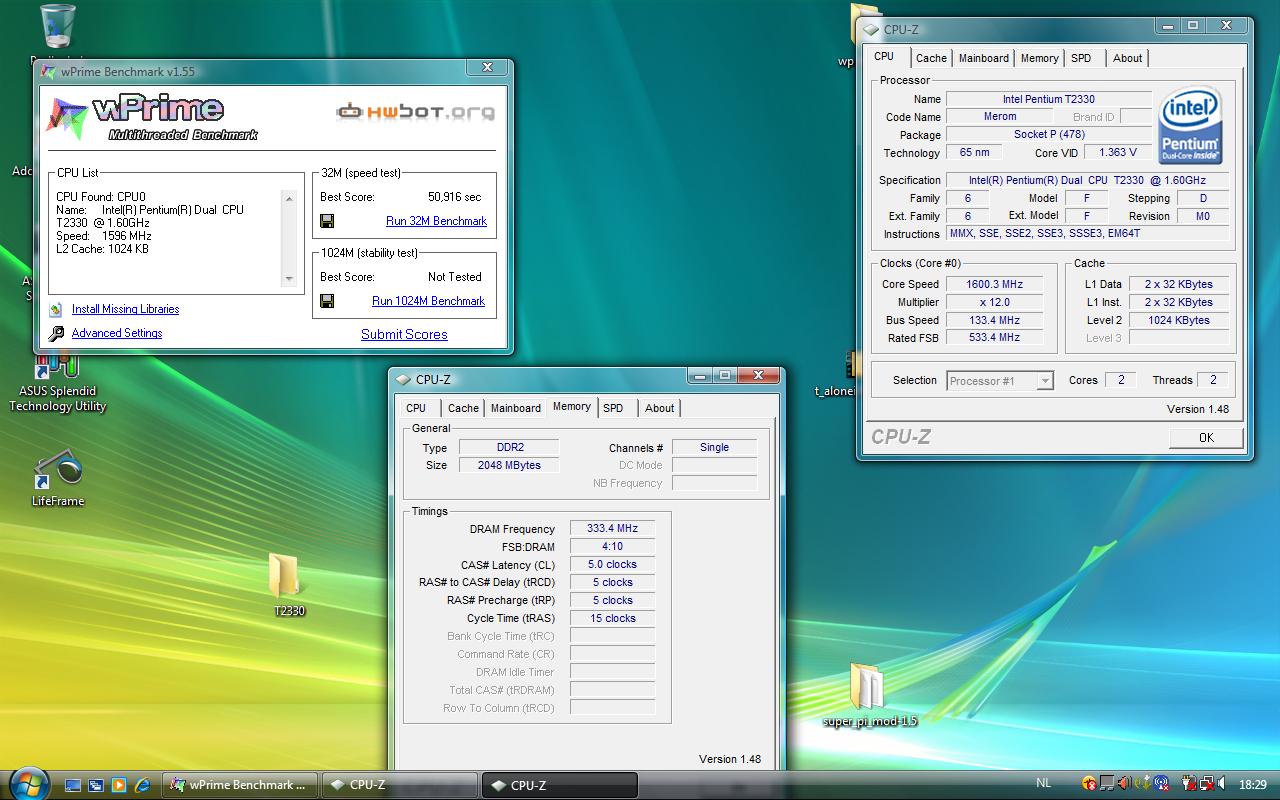1280x800 pixels.
Task: Open About tab in CPU-Z timings window
Action: (x=660, y=408)
